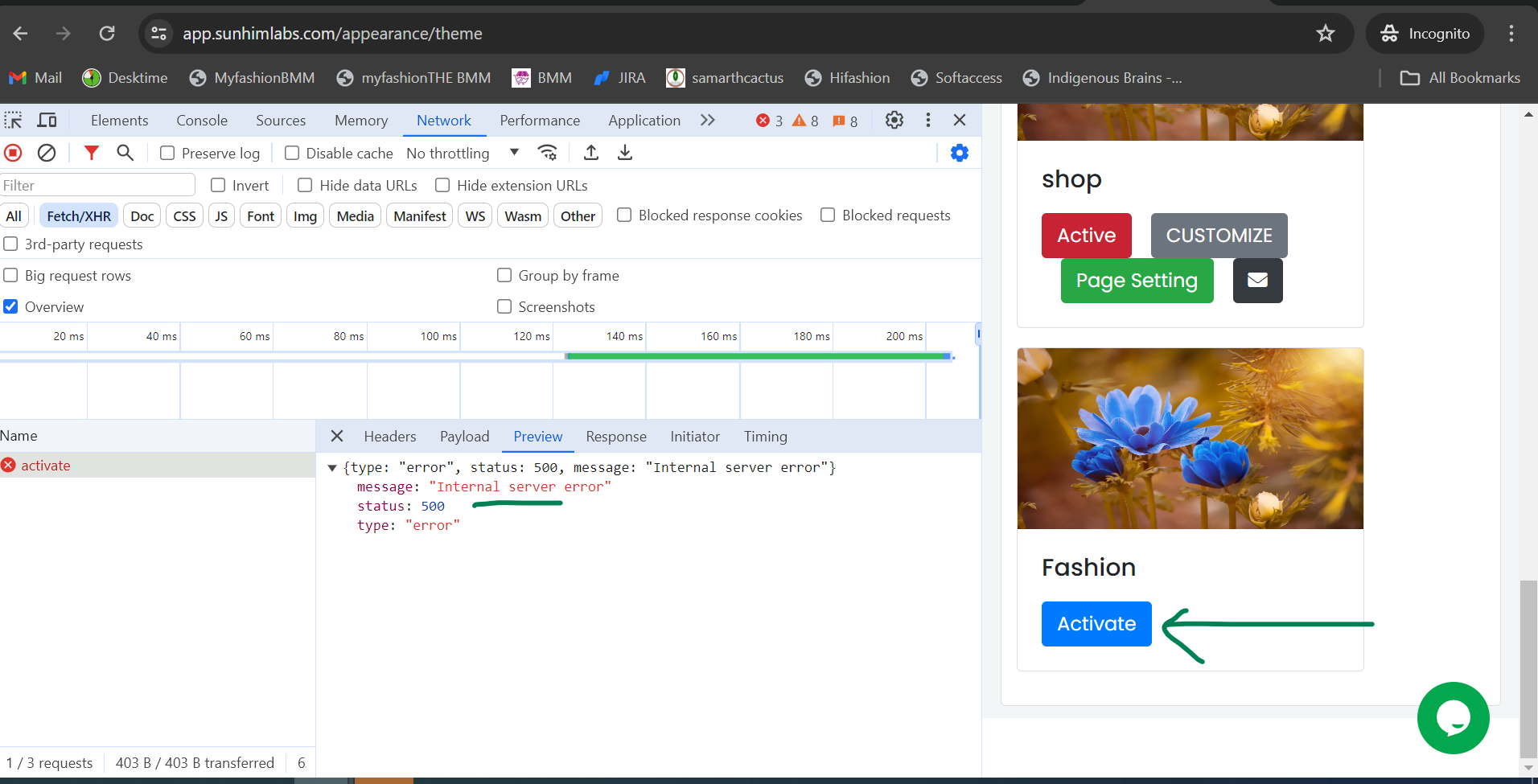The height and width of the screenshot is (784, 1538).
Task: Select the failed activate request
Action: (158, 466)
